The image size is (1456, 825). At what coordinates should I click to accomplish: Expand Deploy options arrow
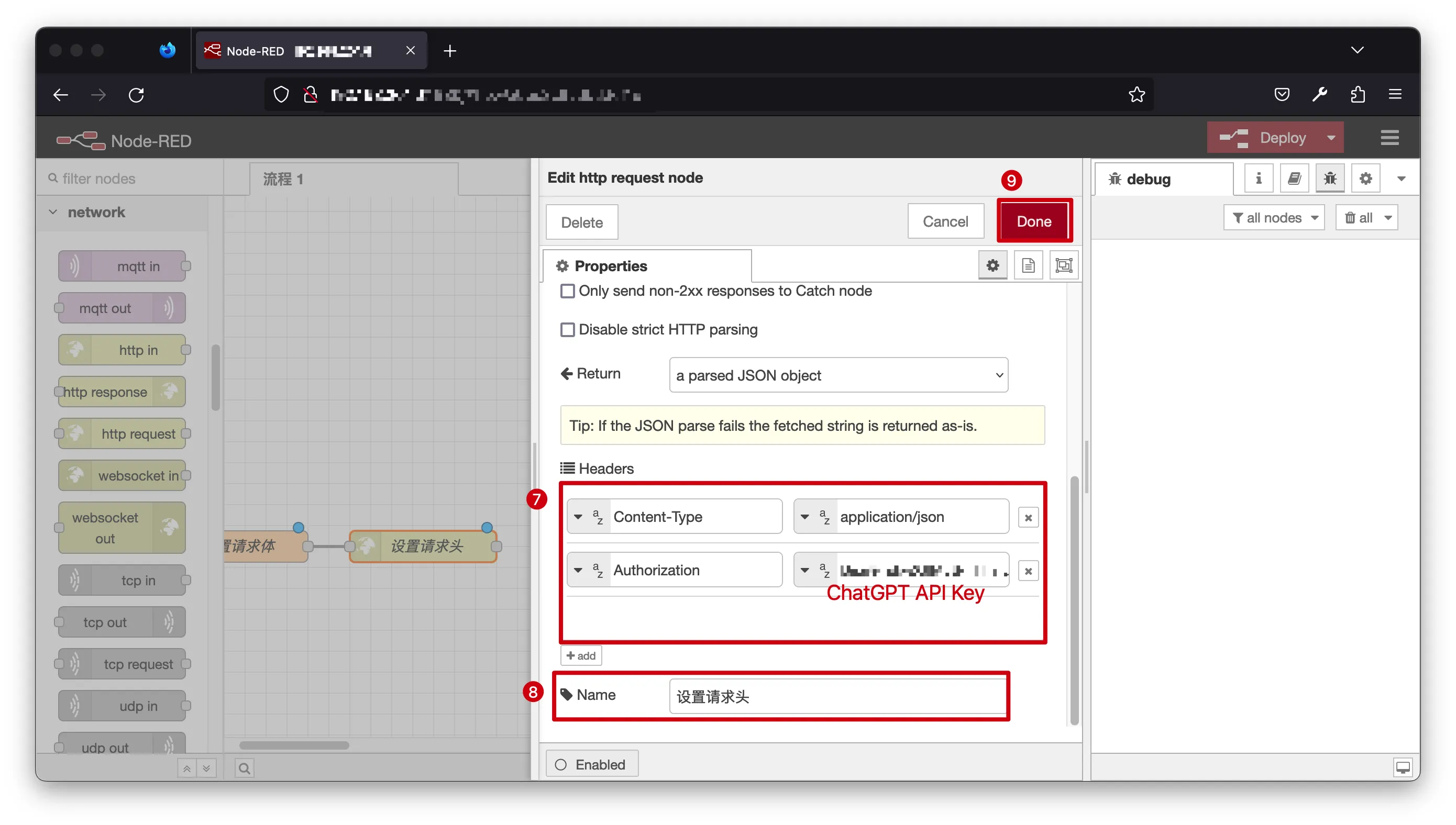[x=1331, y=138]
